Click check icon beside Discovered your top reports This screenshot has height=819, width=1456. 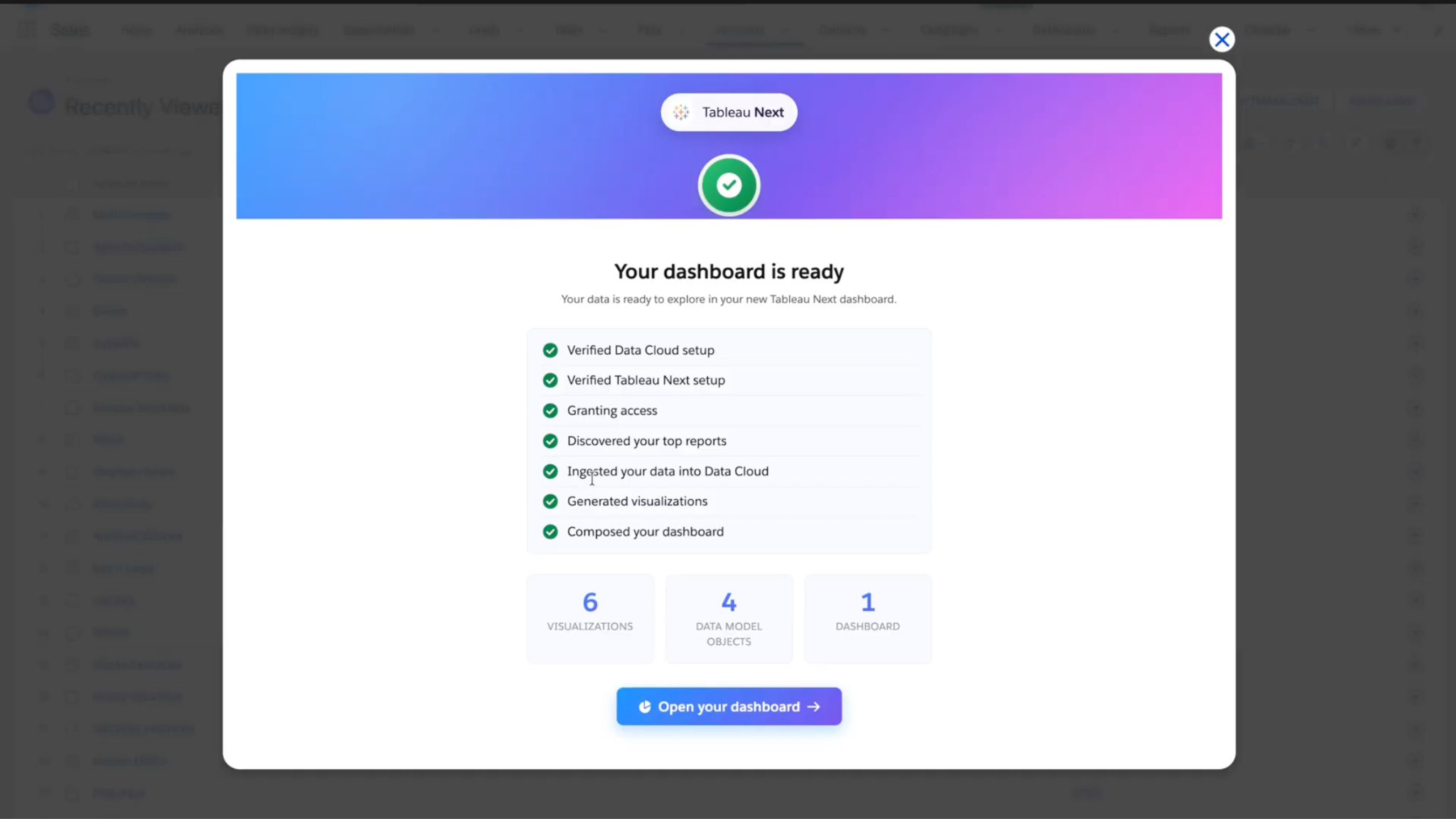coord(550,441)
